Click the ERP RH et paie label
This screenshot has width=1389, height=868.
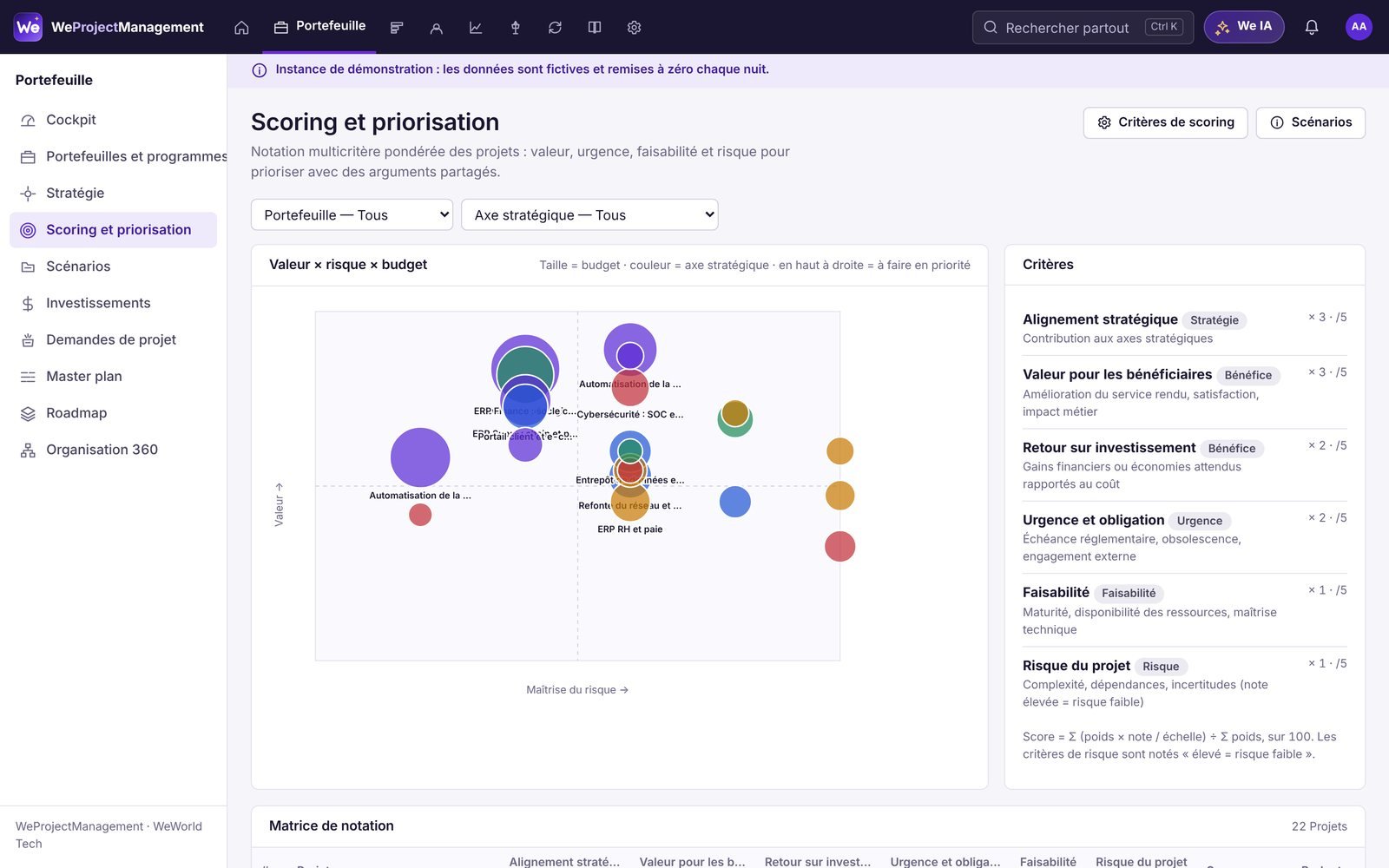point(629,529)
